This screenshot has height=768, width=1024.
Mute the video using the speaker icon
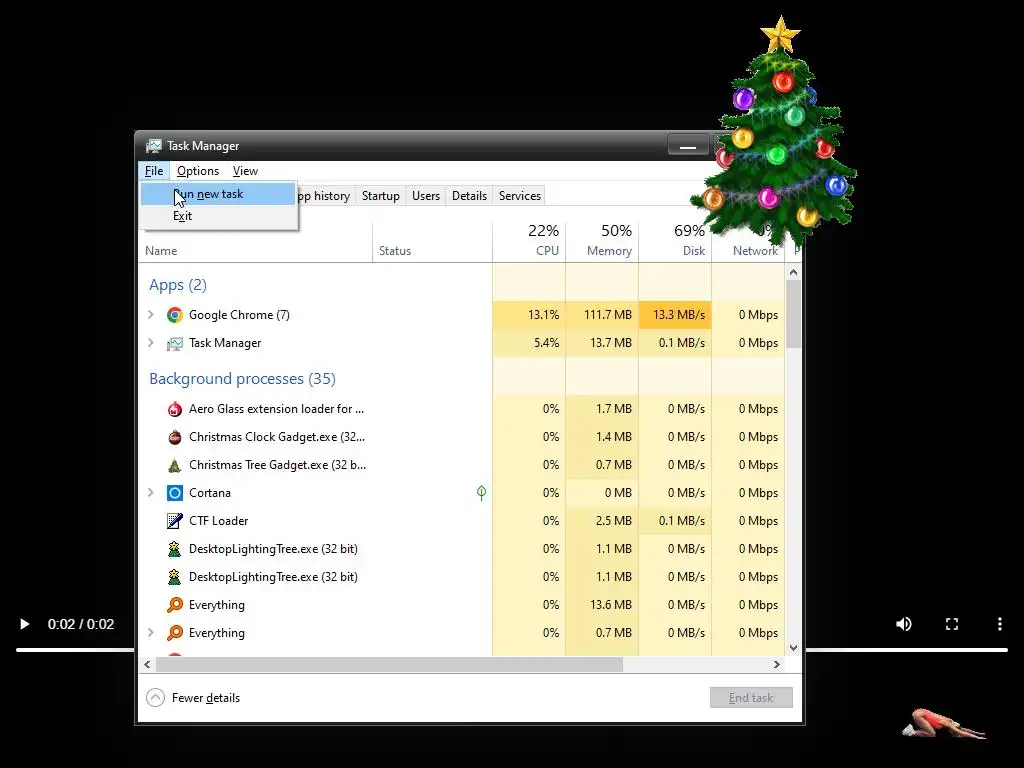[x=904, y=624]
